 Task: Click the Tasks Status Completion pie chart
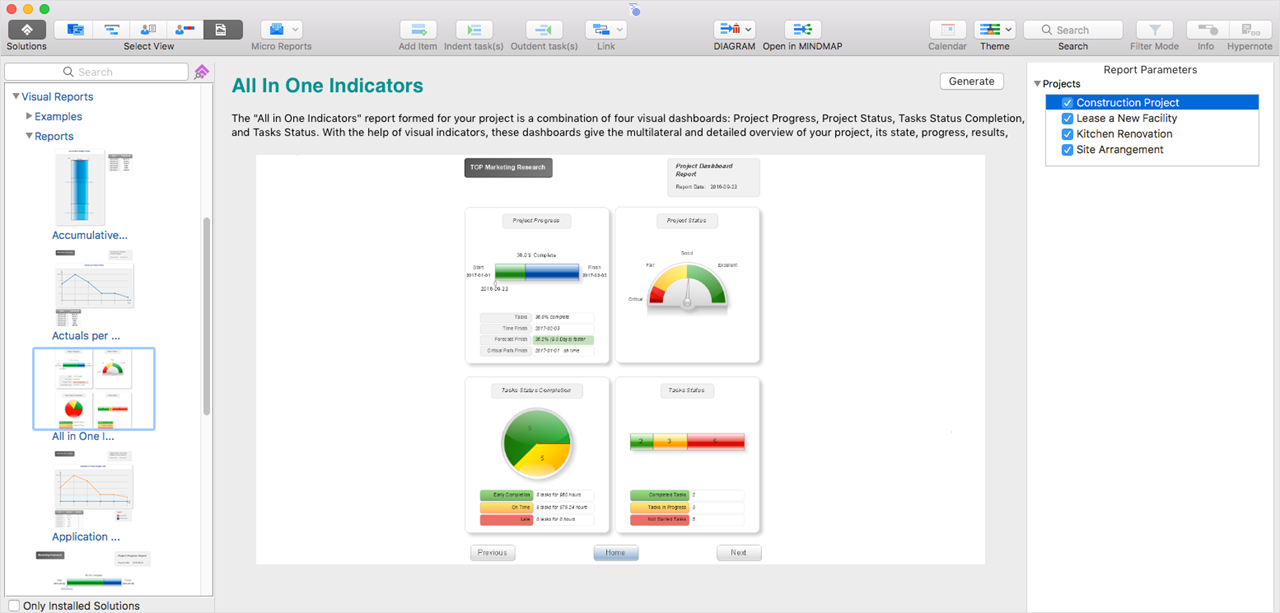(536, 441)
